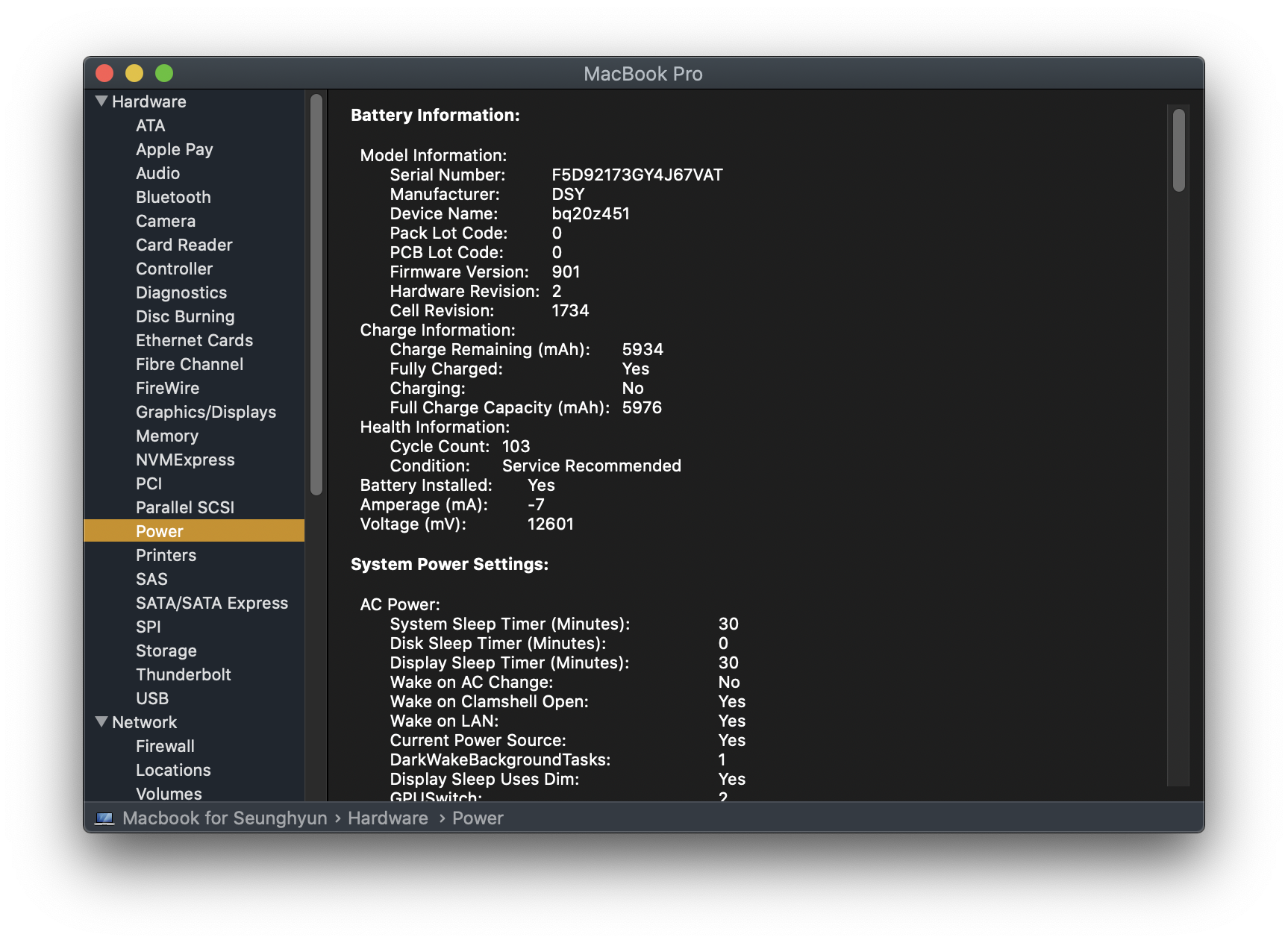Click the 'DarkWakeBackgroundTasks:' label
Screen dimensions: 1288x943
[500, 759]
